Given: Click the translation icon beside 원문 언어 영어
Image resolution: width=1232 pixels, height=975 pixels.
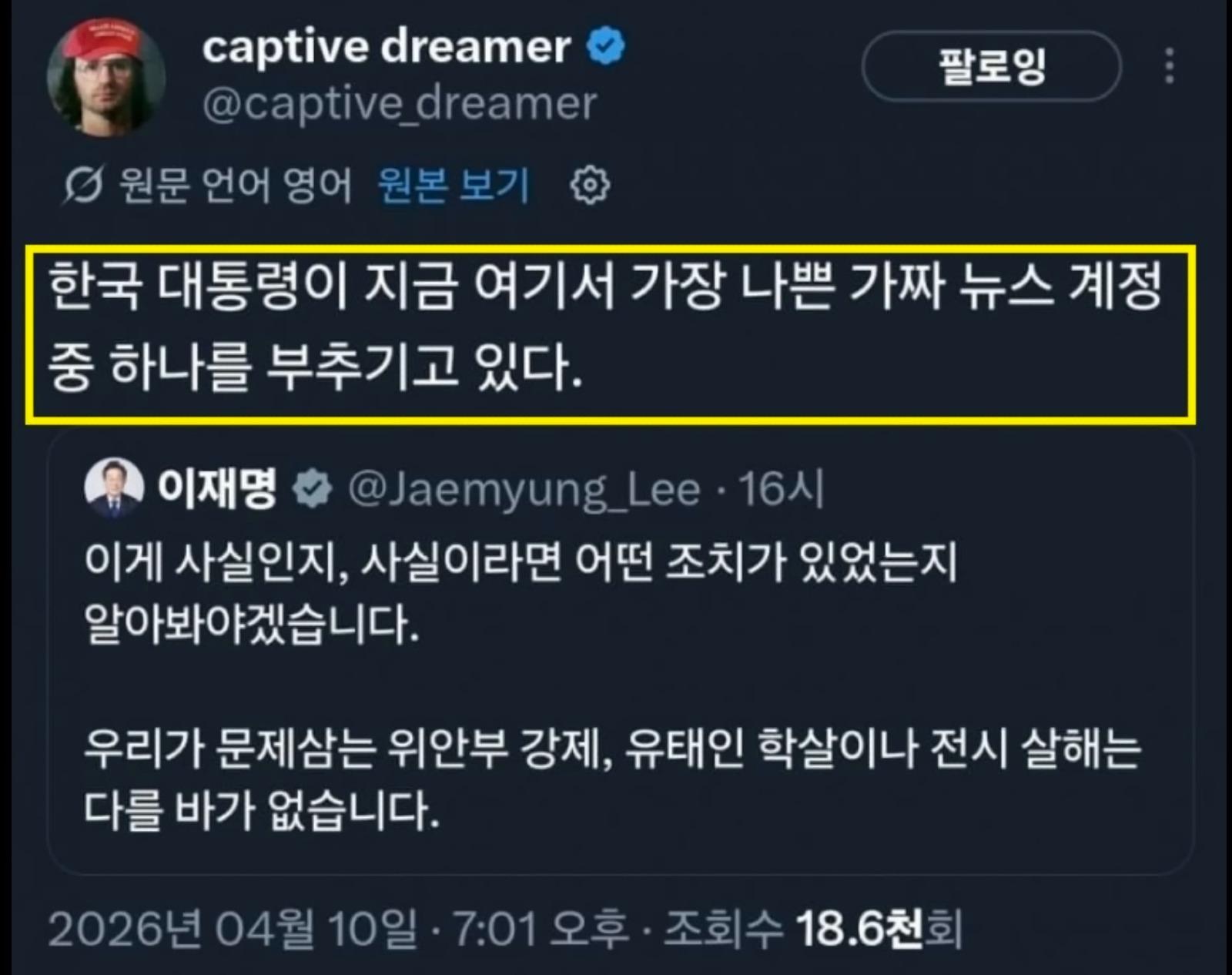Looking at the screenshot, I should (x=82, y=186).
